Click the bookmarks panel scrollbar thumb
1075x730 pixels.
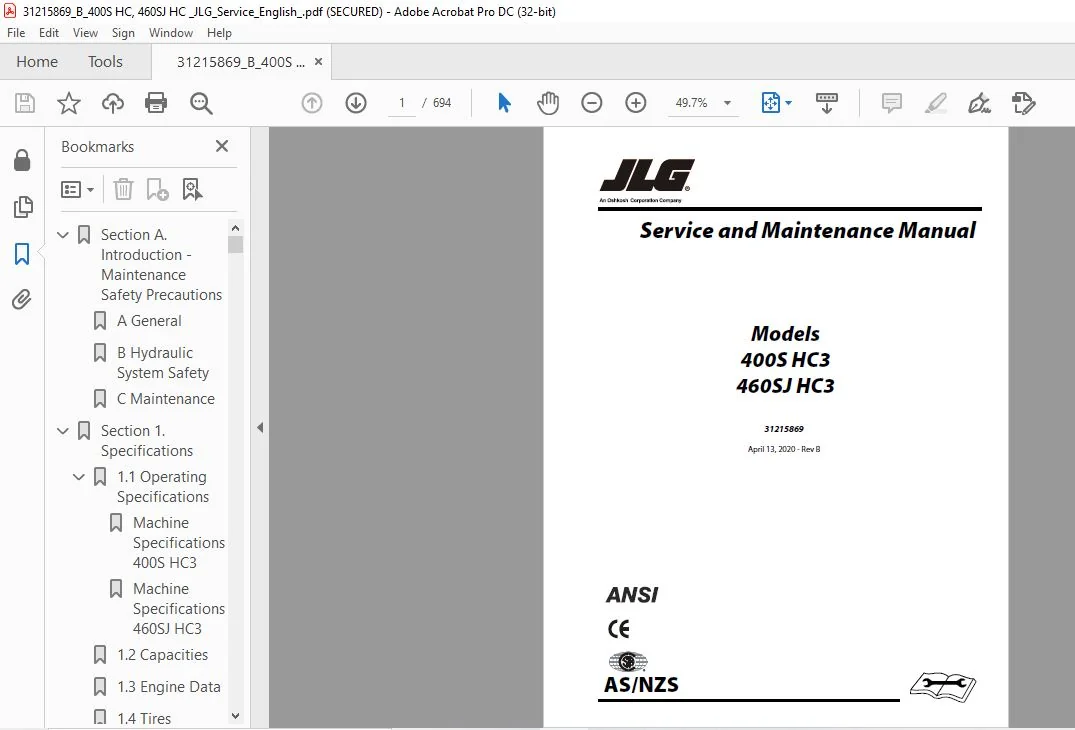click(x=235, y=245)
